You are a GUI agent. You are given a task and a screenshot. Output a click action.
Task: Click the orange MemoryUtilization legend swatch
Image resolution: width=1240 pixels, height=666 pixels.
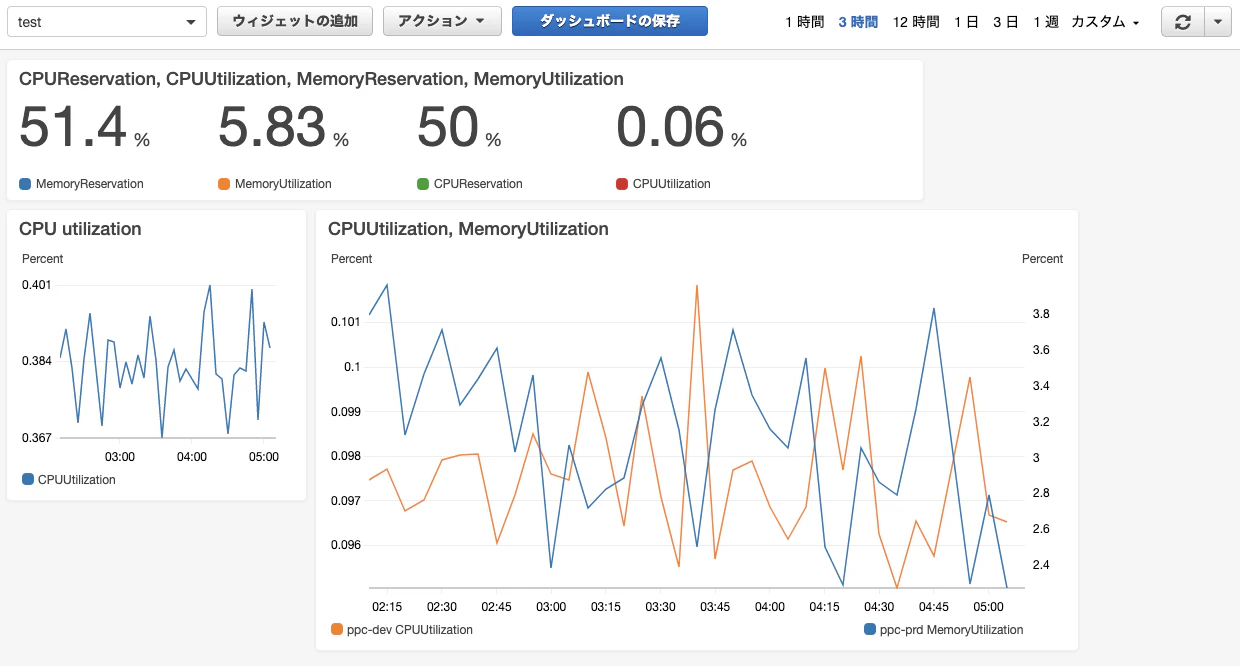224,184
